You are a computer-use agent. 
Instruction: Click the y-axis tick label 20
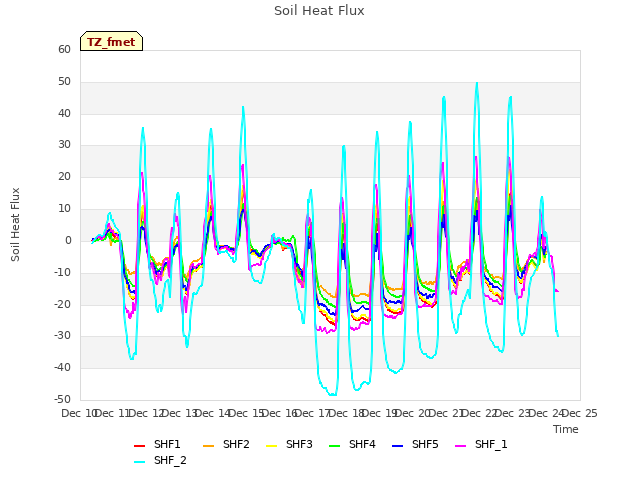(x=64, y=177)
